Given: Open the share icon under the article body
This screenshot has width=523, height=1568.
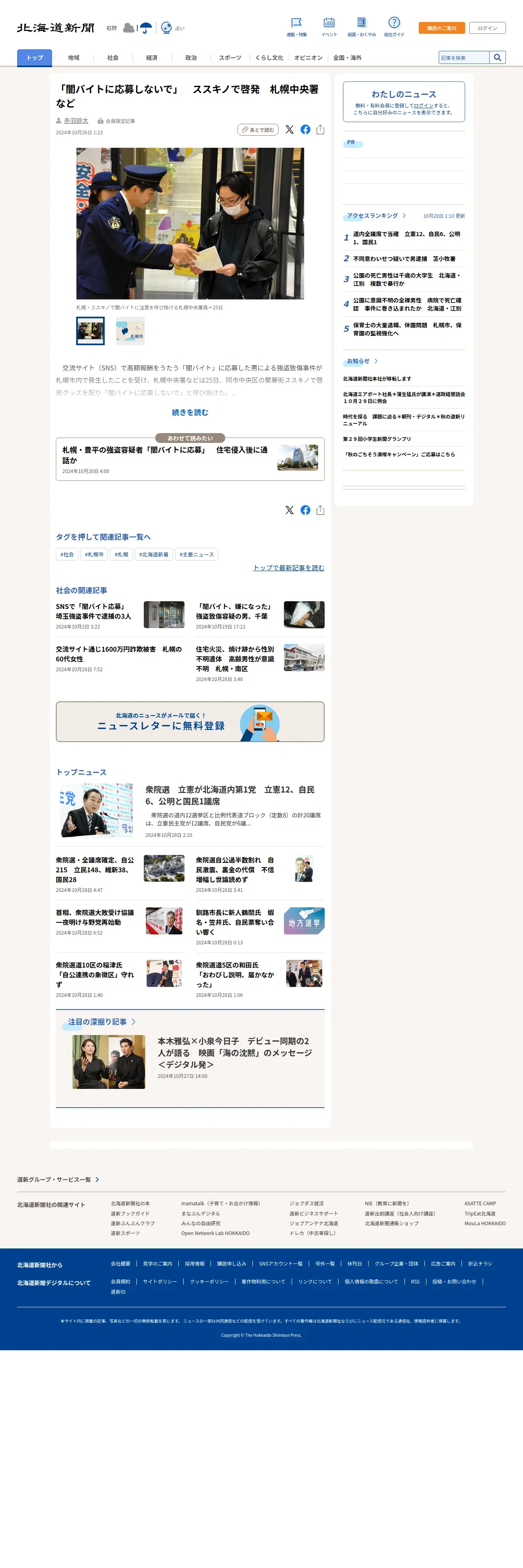Looking at the screenshot, I should [320, 510].
